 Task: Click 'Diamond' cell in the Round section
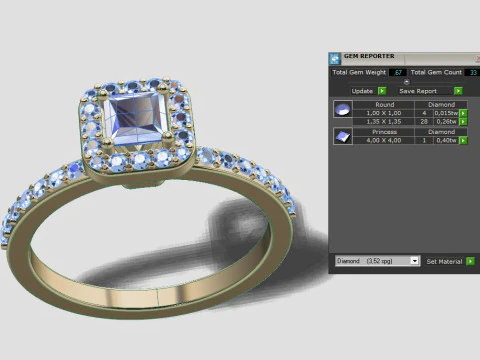click(x=441, y=105)
